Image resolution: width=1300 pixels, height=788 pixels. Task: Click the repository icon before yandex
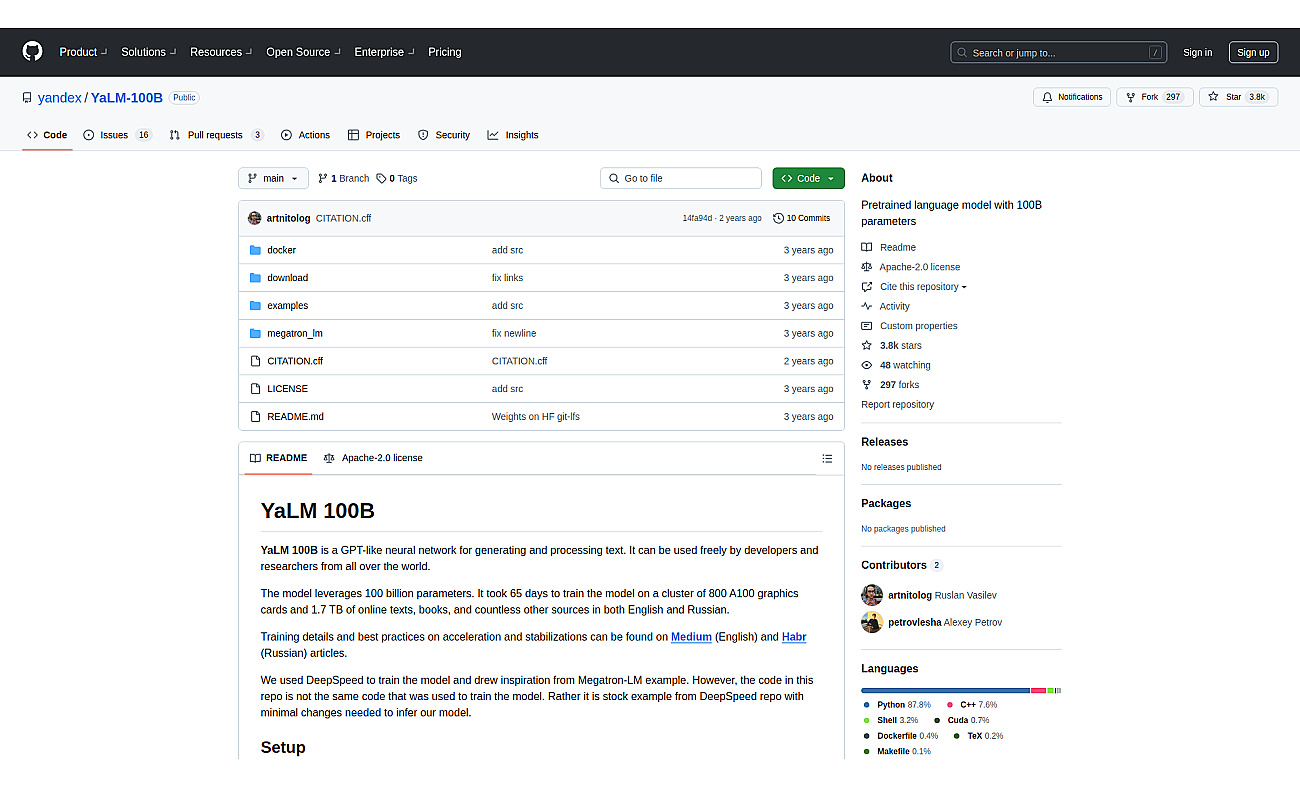[x=27, y=98]
